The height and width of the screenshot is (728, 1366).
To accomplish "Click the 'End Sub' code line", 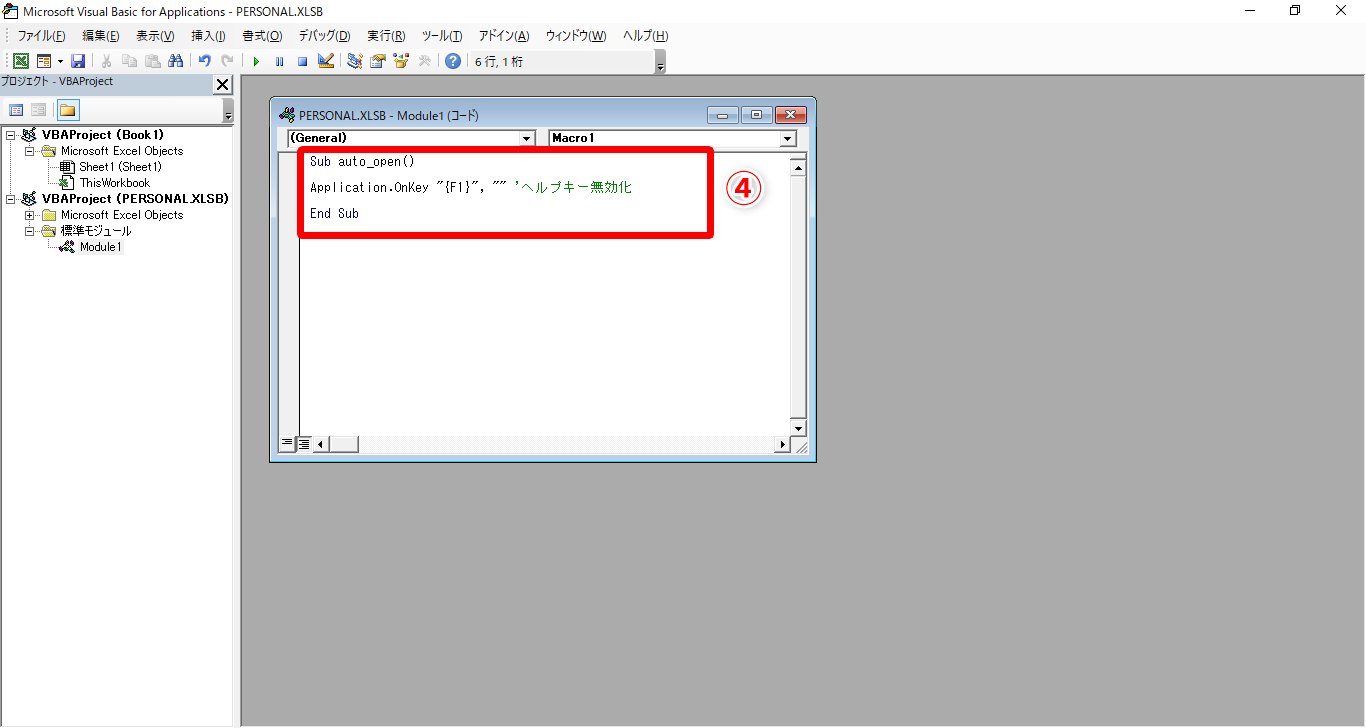I will (334, 213).
